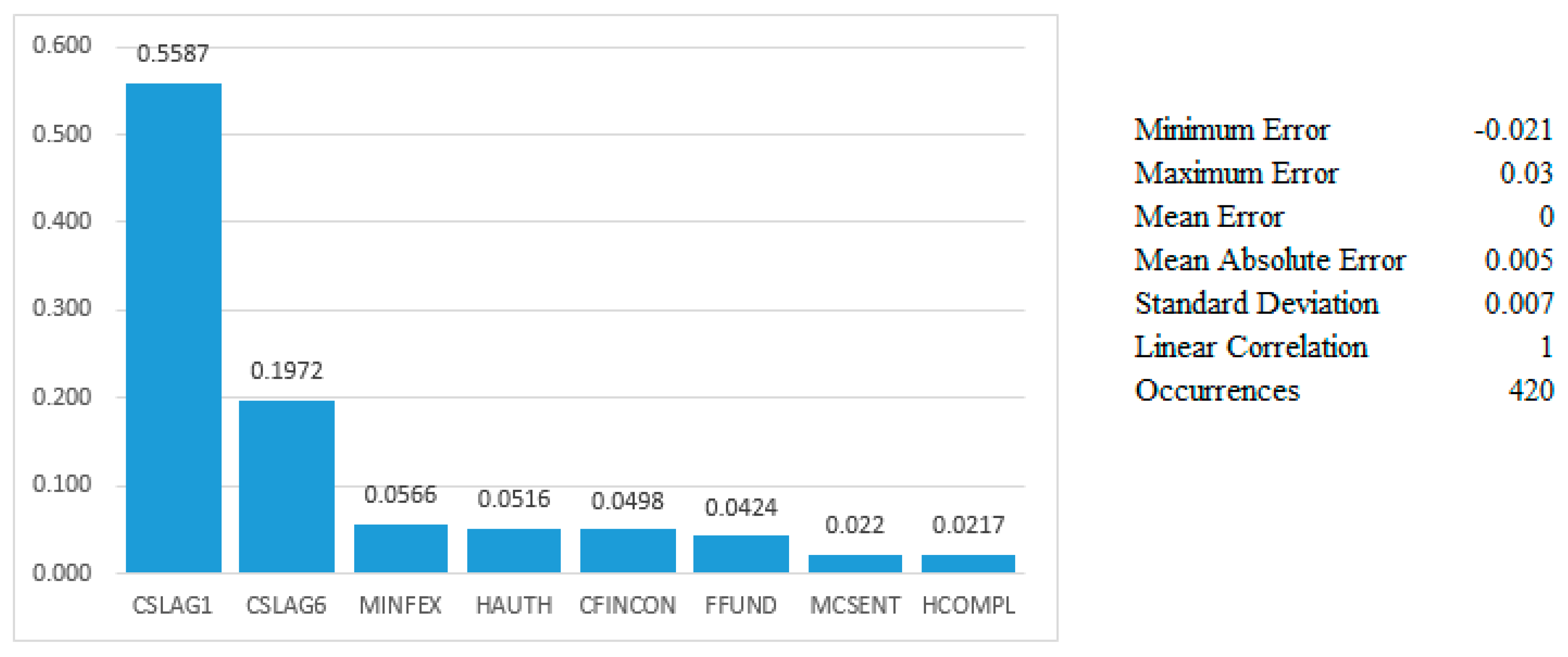Click the Standard Deviation label

[x=1256, y=303]
